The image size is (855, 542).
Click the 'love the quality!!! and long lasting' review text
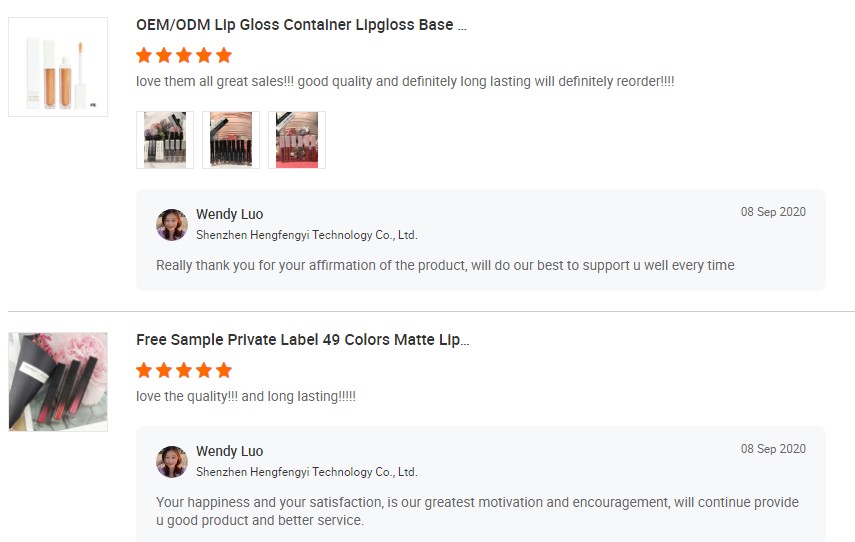pyautogui.click(x=246, y=396)
